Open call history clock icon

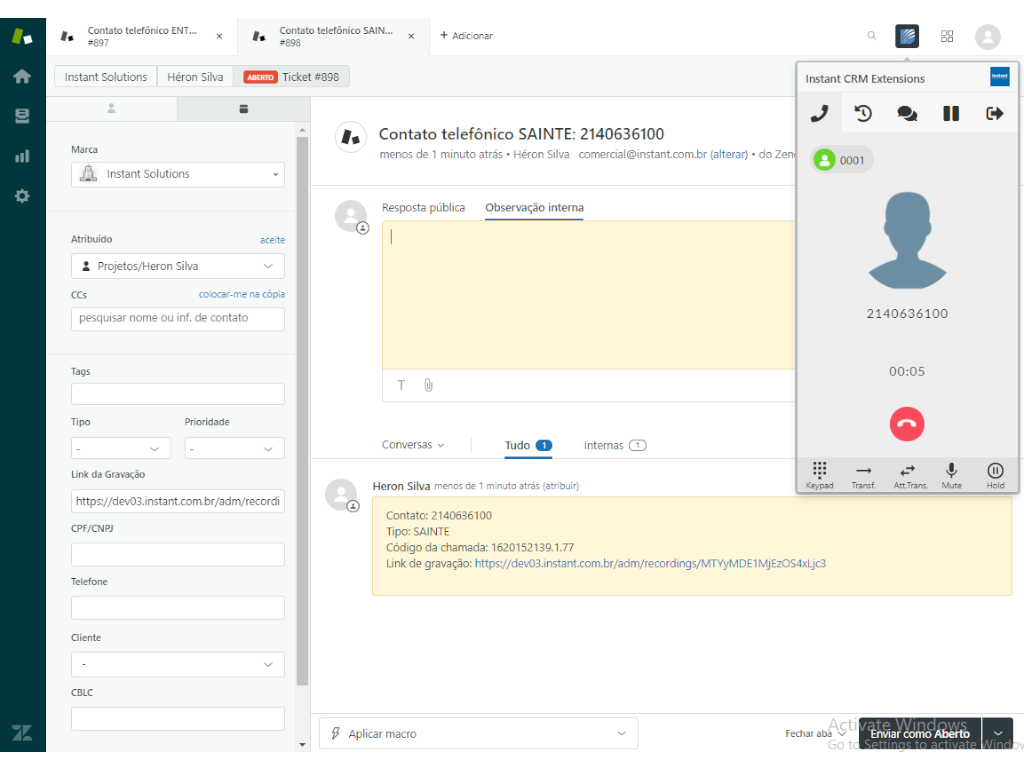point(863,114)
